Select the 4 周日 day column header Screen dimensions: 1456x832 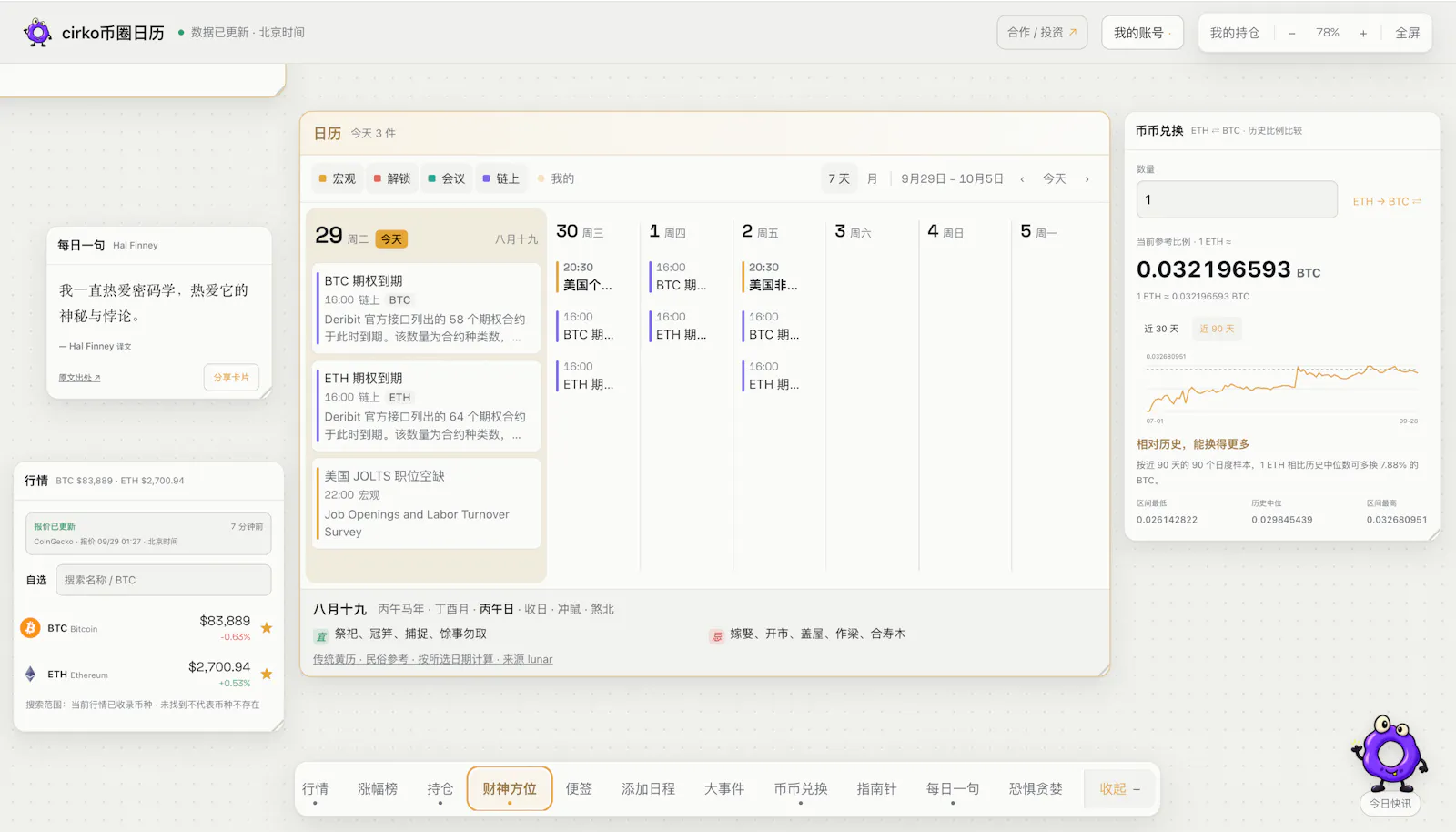(x=945, y=232)
